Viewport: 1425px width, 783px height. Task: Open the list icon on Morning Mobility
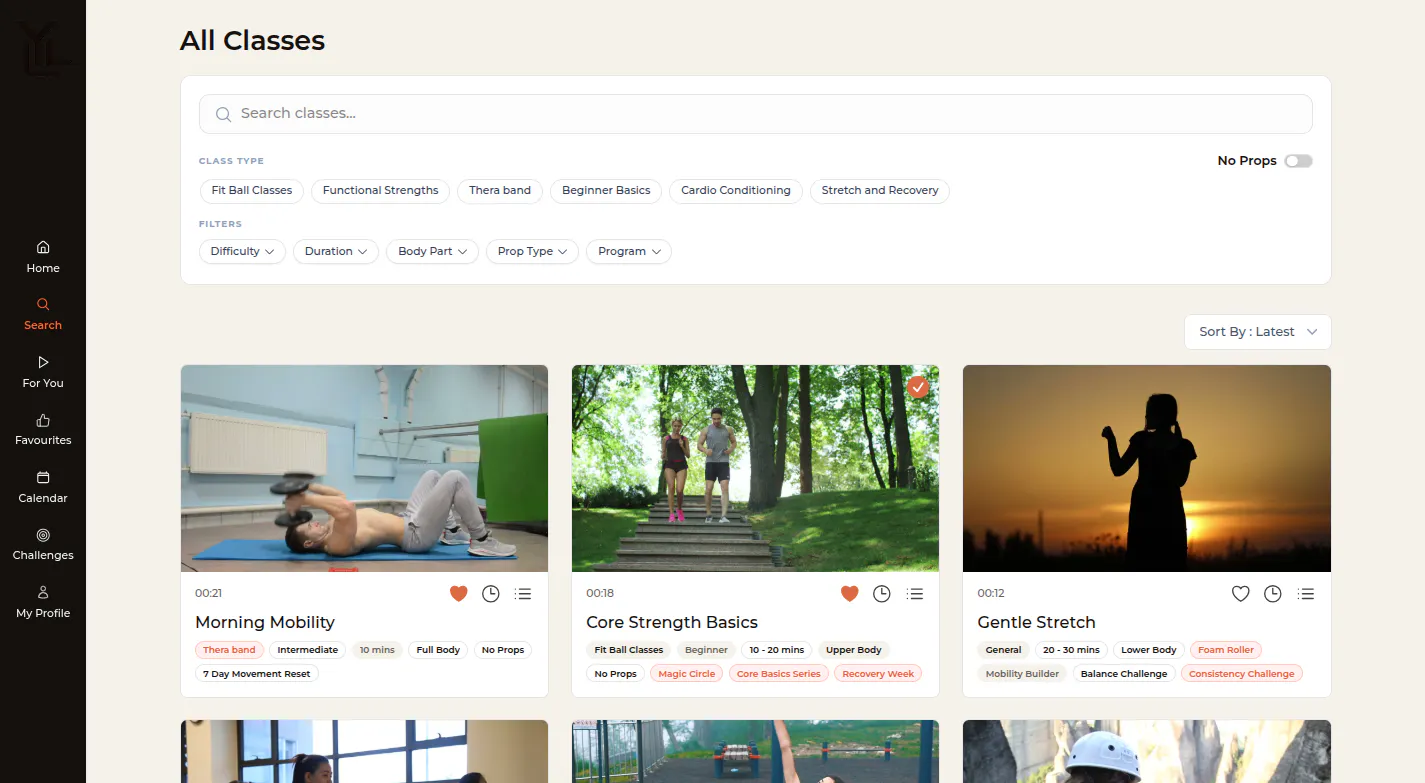click(523, 594)
